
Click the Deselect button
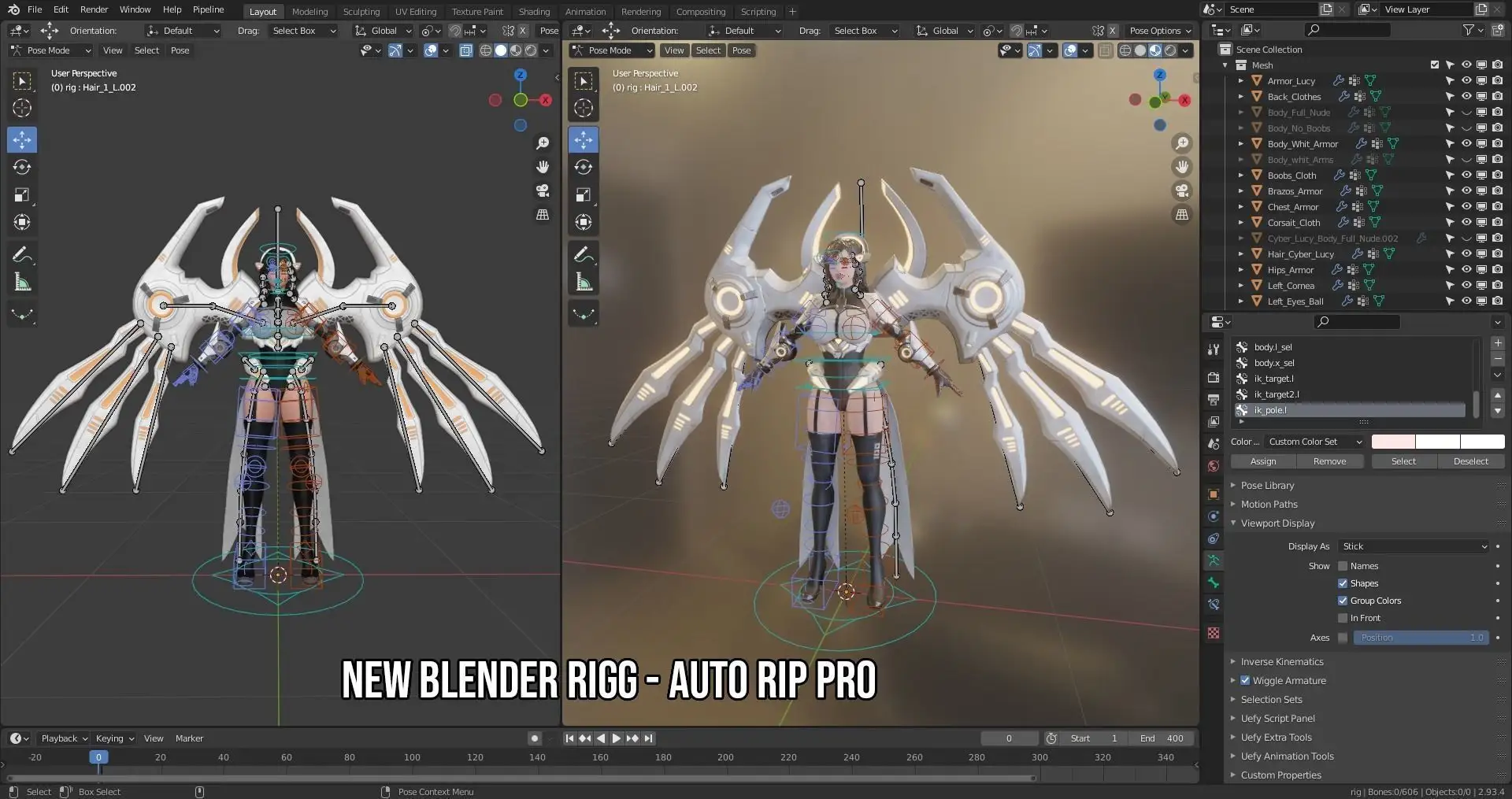[1470, 461]
